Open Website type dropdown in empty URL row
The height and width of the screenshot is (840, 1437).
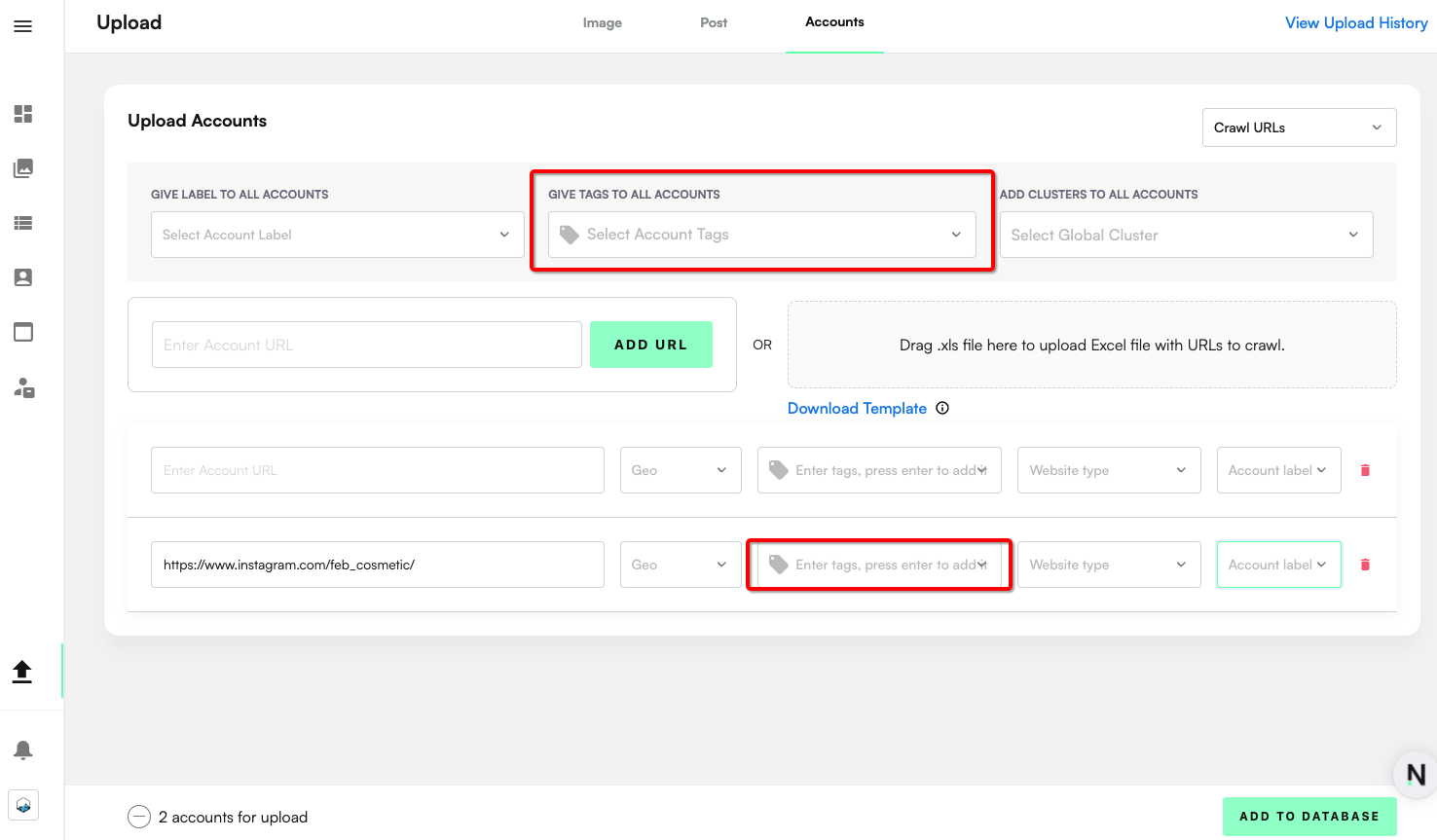[x=1109, y=470]
